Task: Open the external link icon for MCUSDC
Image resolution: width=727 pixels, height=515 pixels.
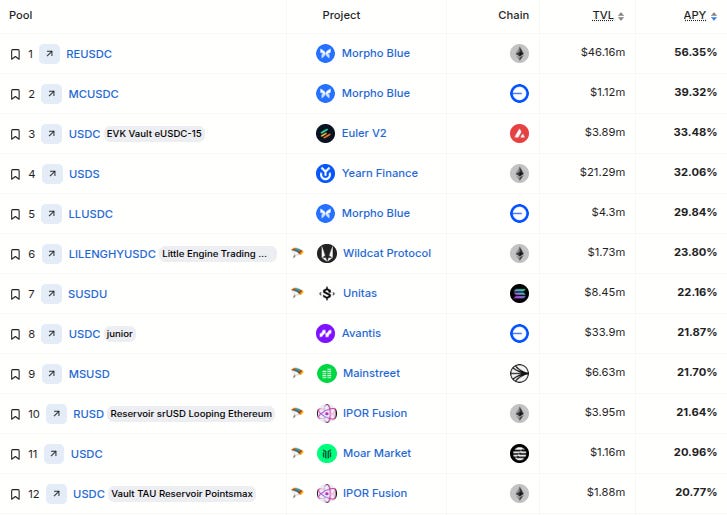Action: (51, 94)
